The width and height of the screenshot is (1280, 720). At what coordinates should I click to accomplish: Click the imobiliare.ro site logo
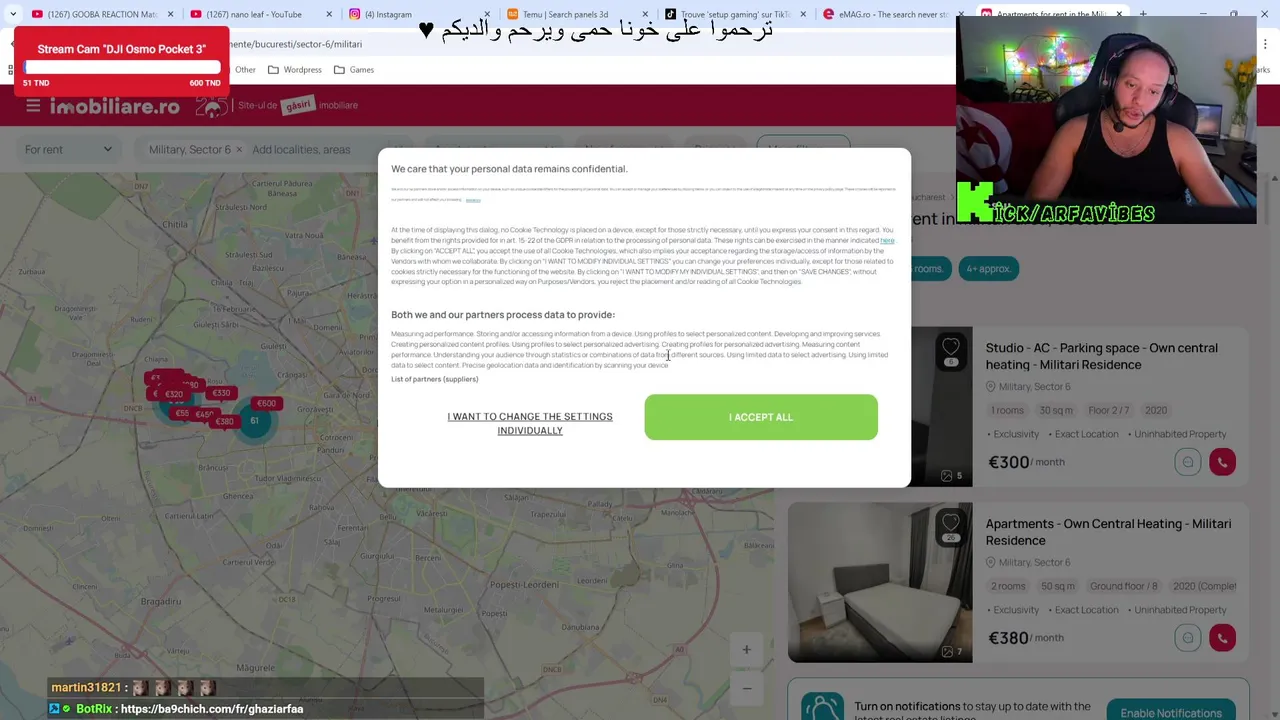(115, 106)
